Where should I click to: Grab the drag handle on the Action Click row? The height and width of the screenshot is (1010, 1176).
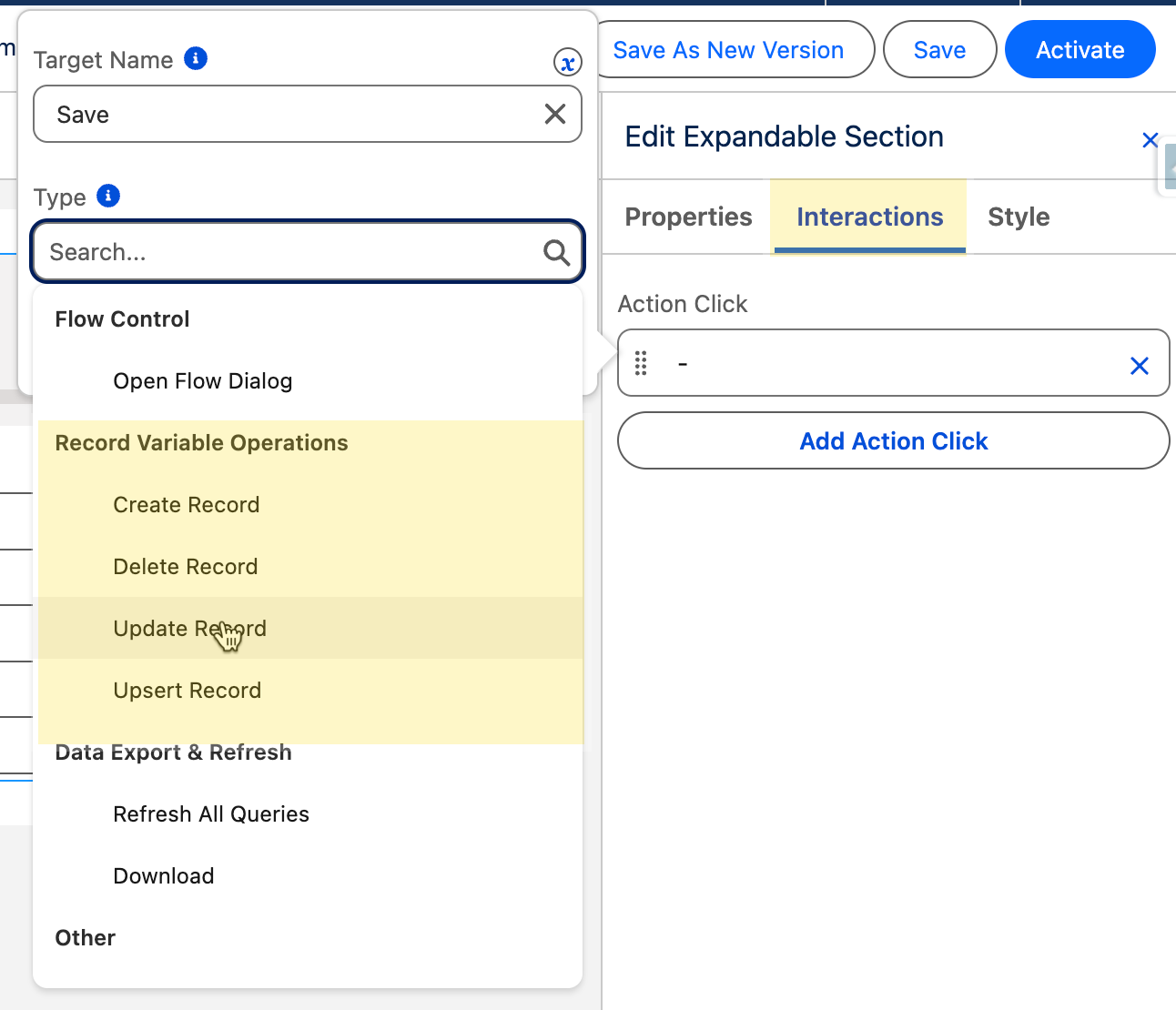click(641, 363)
